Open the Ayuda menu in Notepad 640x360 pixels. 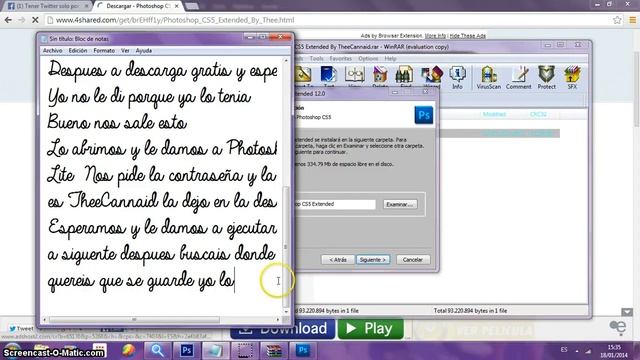click(x=144, y=51)
